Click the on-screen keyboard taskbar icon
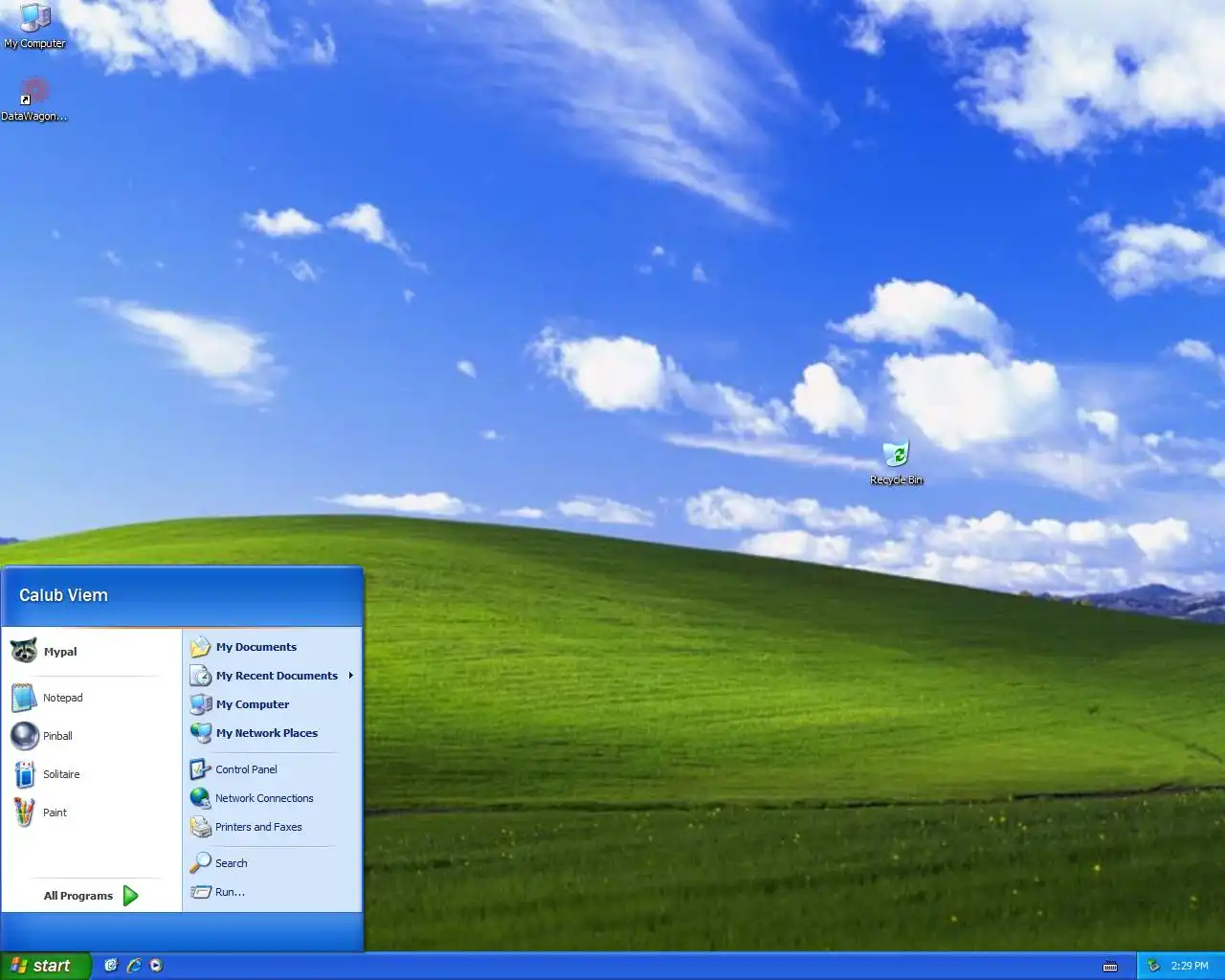This screenshot has height=980, width=1225. (1110, 966)
